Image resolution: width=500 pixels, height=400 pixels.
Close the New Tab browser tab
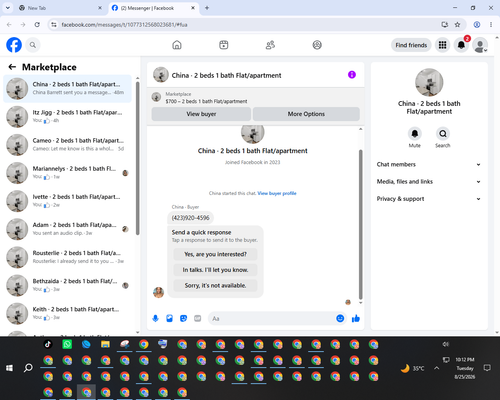100,8
